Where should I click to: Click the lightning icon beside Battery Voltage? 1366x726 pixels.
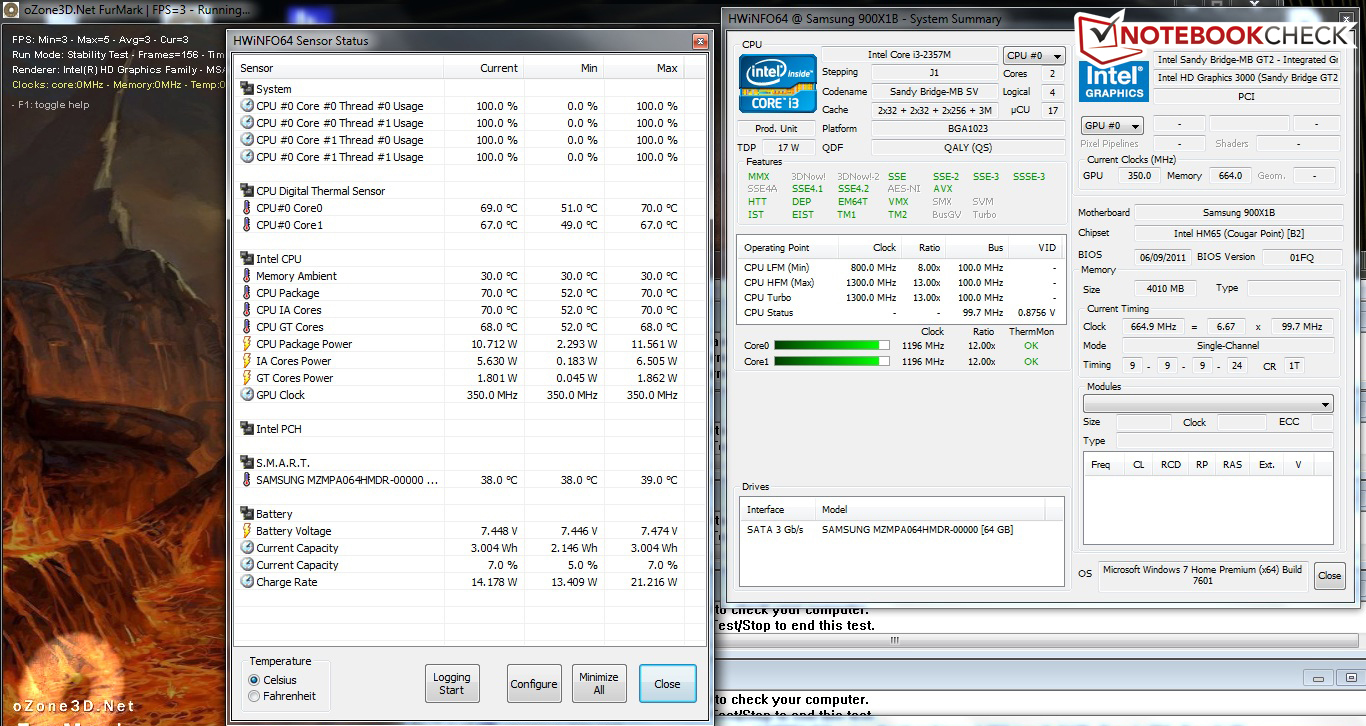coord(247,531)
